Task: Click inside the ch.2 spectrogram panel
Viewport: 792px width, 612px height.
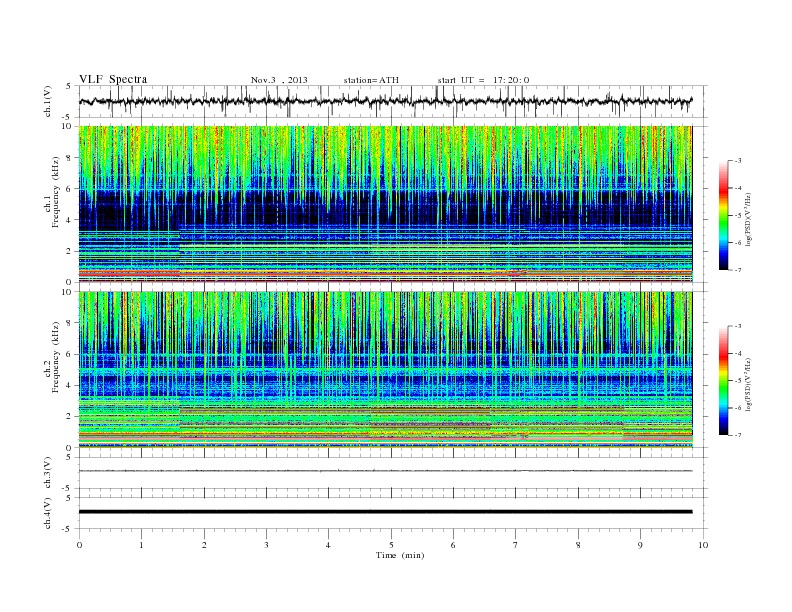Action: pyautogui.click(x=385, y=370)
